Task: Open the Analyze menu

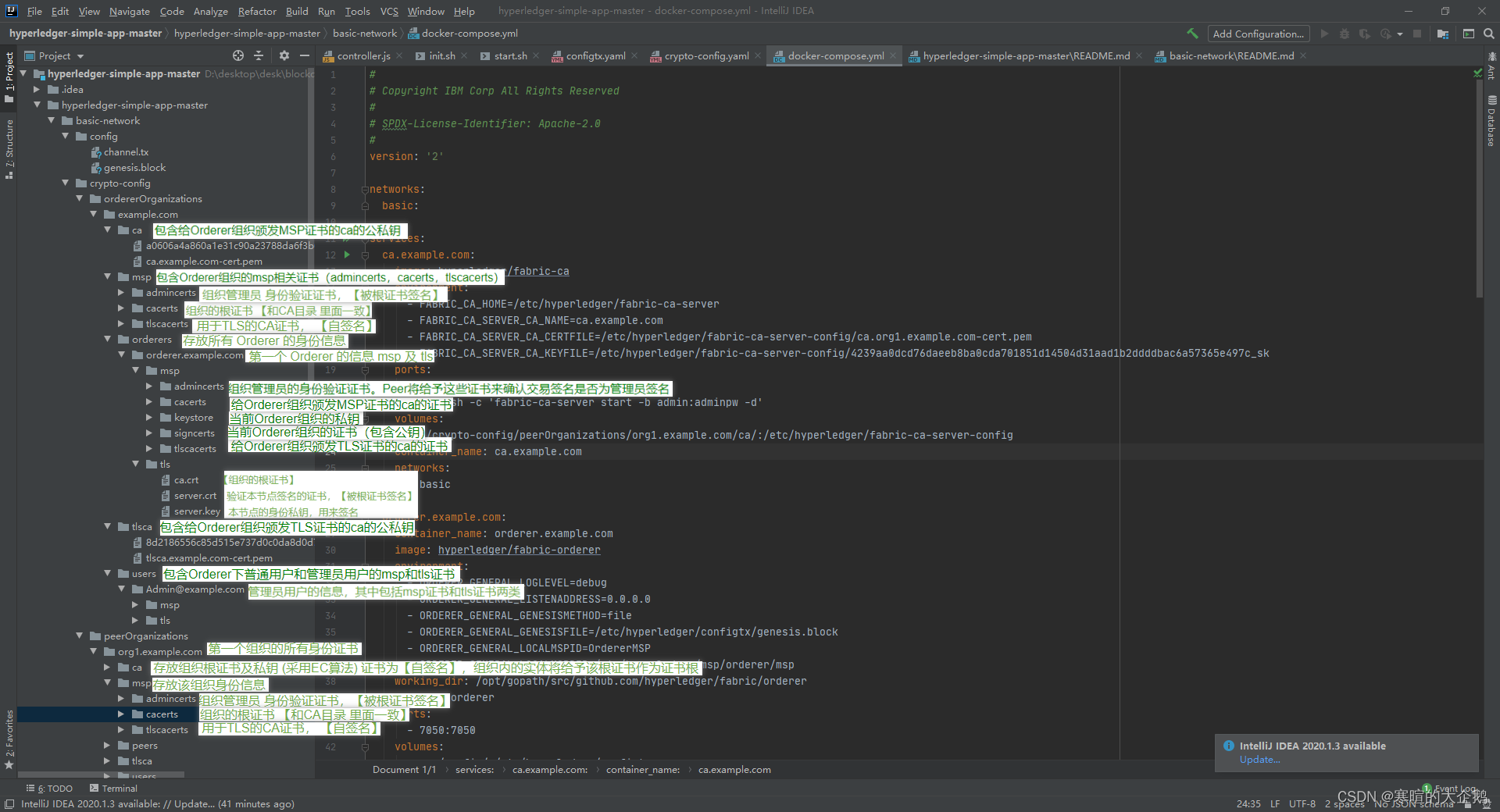Action: [210, 11]
